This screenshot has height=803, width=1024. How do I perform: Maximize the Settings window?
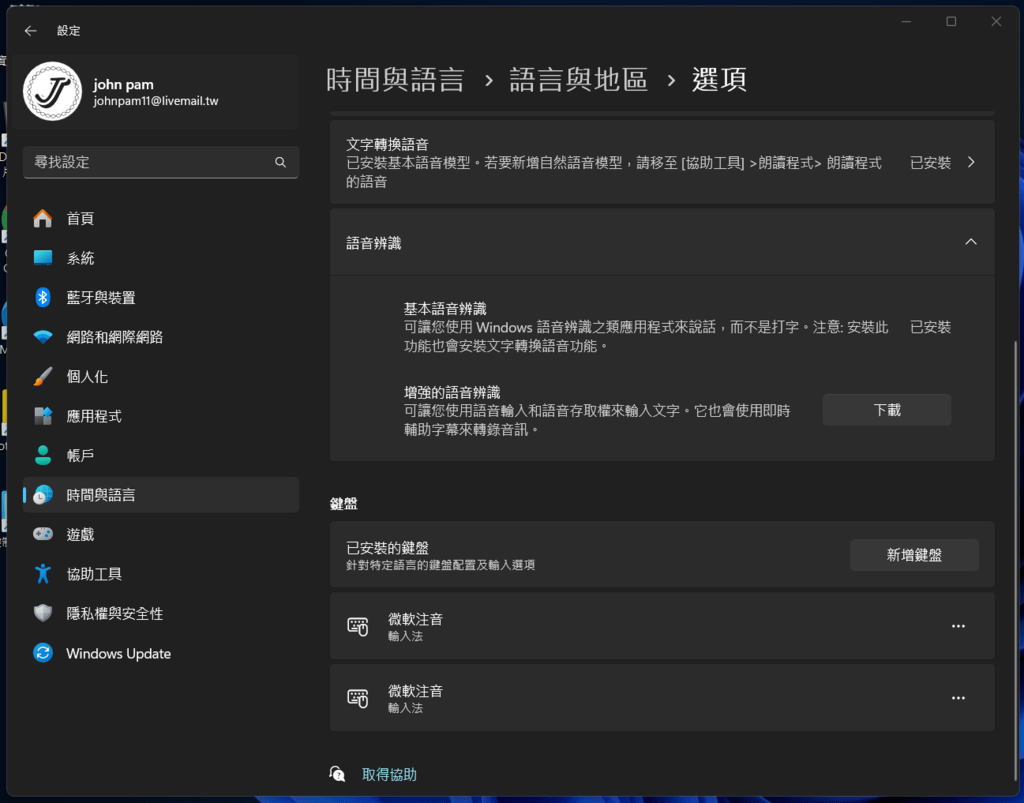[951, 22]
